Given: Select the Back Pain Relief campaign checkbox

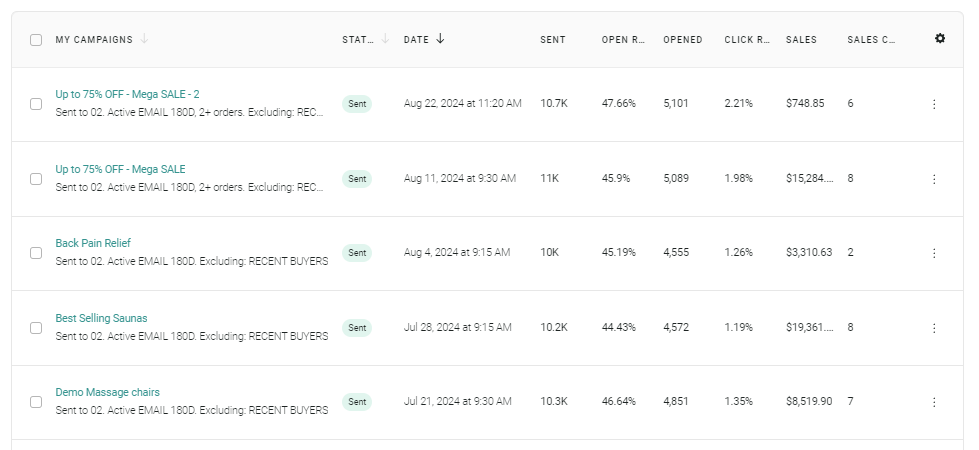Looking at the screenshot, I should [36, 253].
